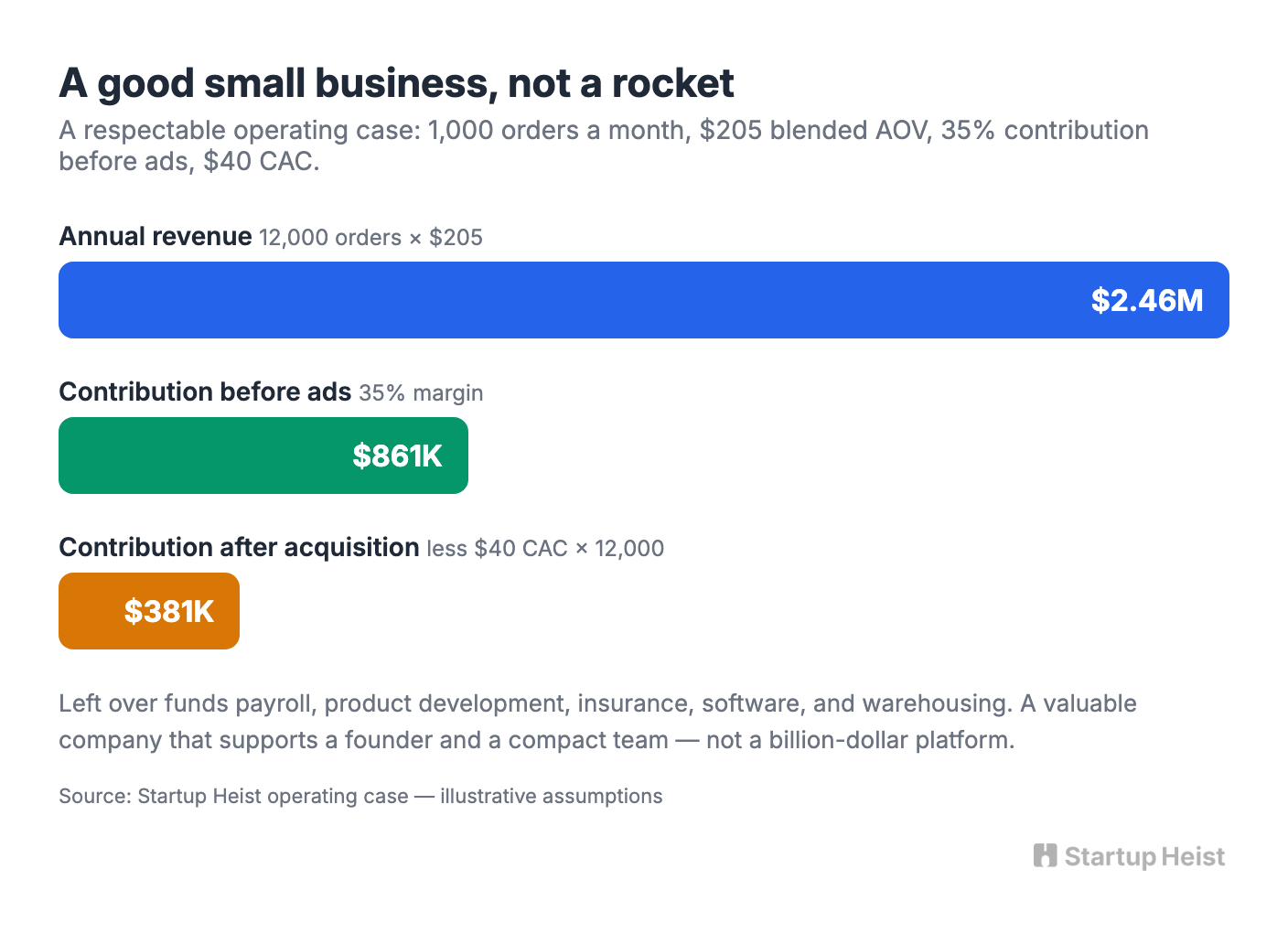Image resolution: width=1288 pixels, height=933 pixels.
Task: Click the Source attribution line
Action: (360, 796)
